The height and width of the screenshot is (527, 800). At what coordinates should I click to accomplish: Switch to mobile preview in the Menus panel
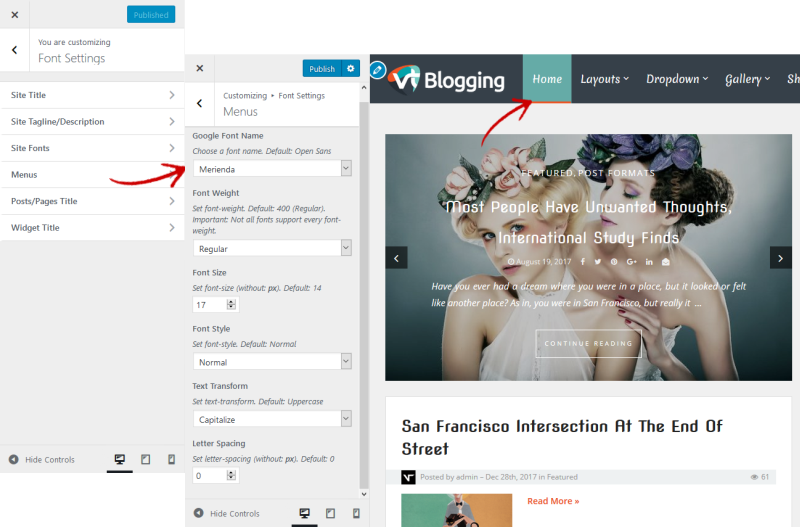click(x=355, y=514)
